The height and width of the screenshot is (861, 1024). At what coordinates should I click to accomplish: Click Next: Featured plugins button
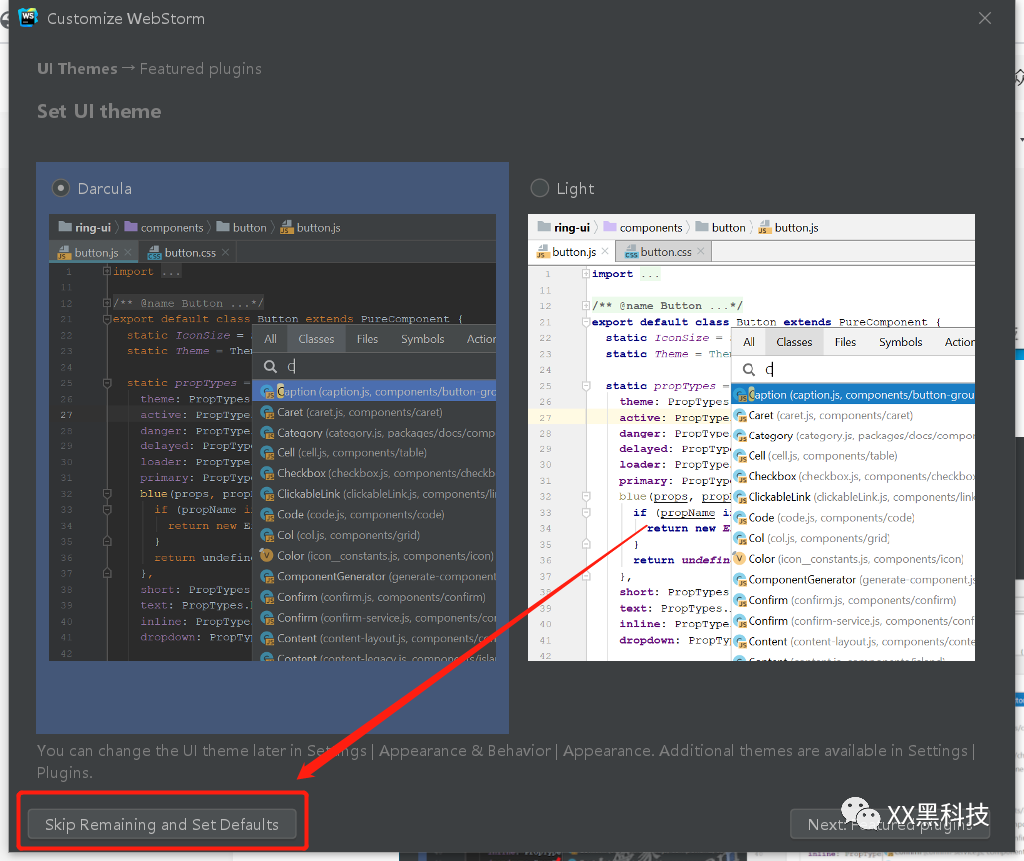click(x=889, y=824)
